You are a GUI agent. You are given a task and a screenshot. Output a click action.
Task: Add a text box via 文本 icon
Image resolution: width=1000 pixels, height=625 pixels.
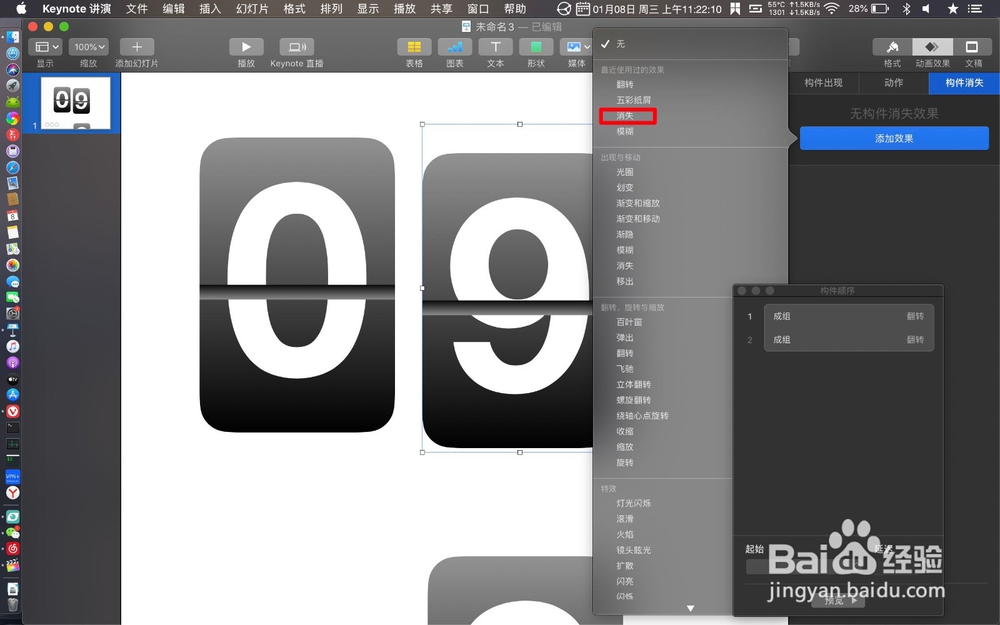tap(496, 47)
